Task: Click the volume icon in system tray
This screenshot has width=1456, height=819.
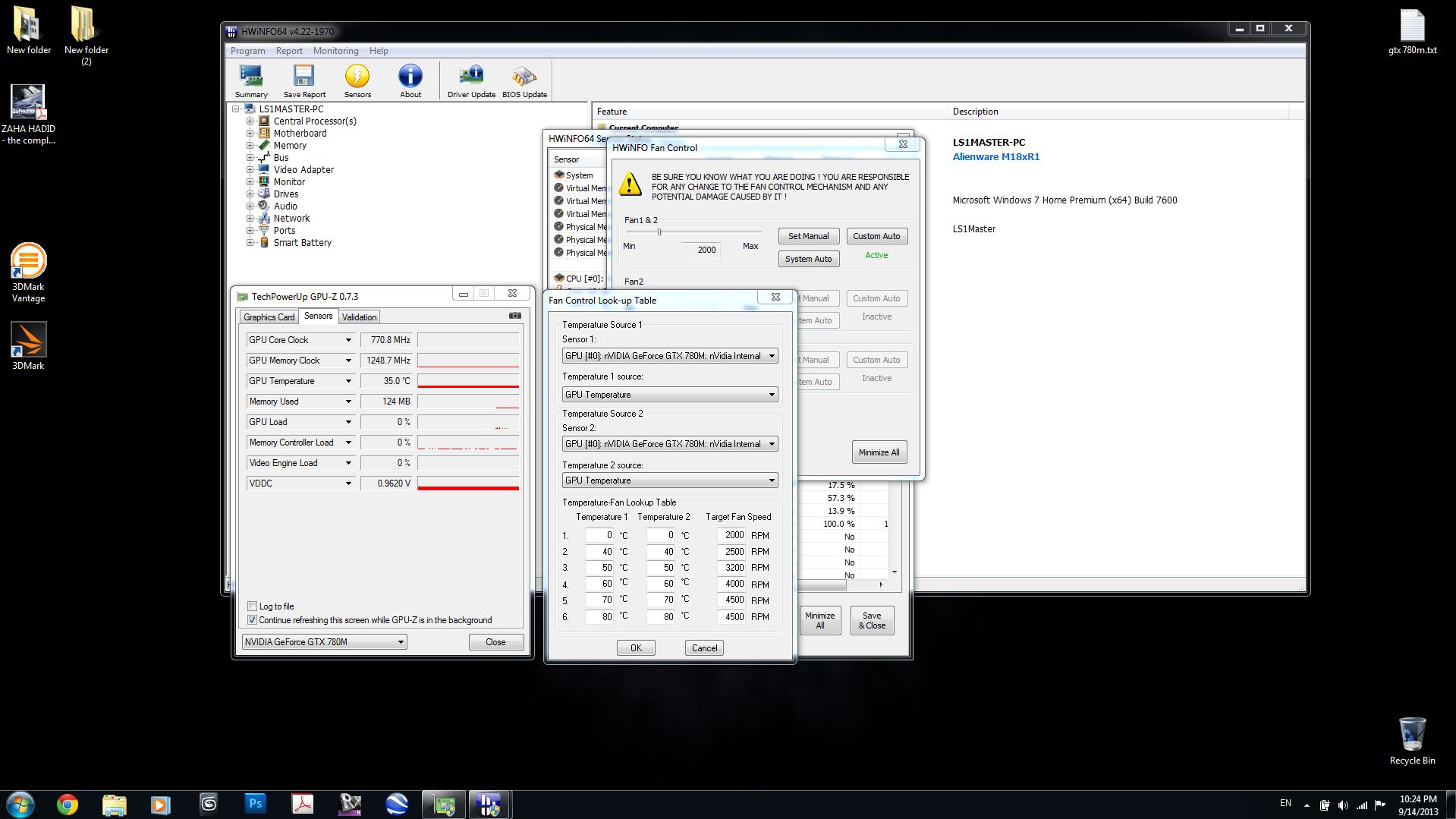Action: click(1343, 805)
